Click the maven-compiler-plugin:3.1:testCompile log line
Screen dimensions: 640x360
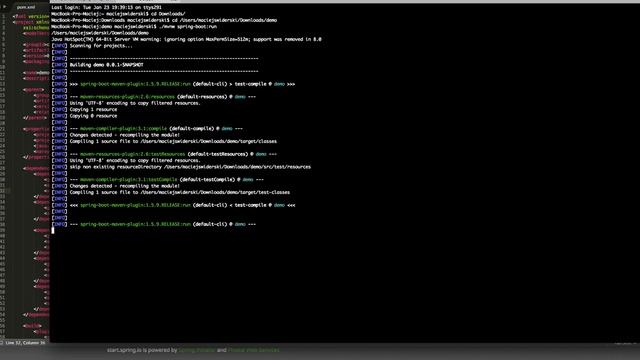point(158,180)
